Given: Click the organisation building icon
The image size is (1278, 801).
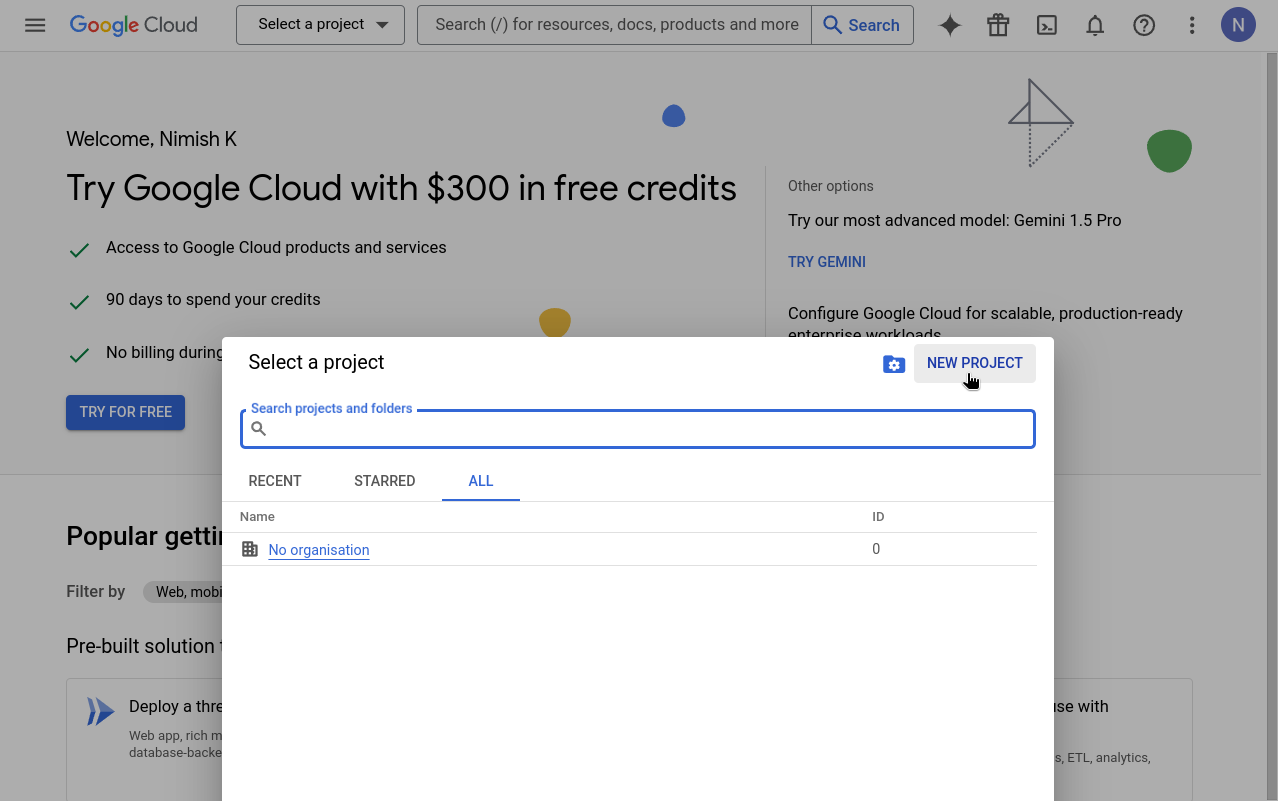Looking at the screenshot, I should pyautogui.click(x=249, y=548).
